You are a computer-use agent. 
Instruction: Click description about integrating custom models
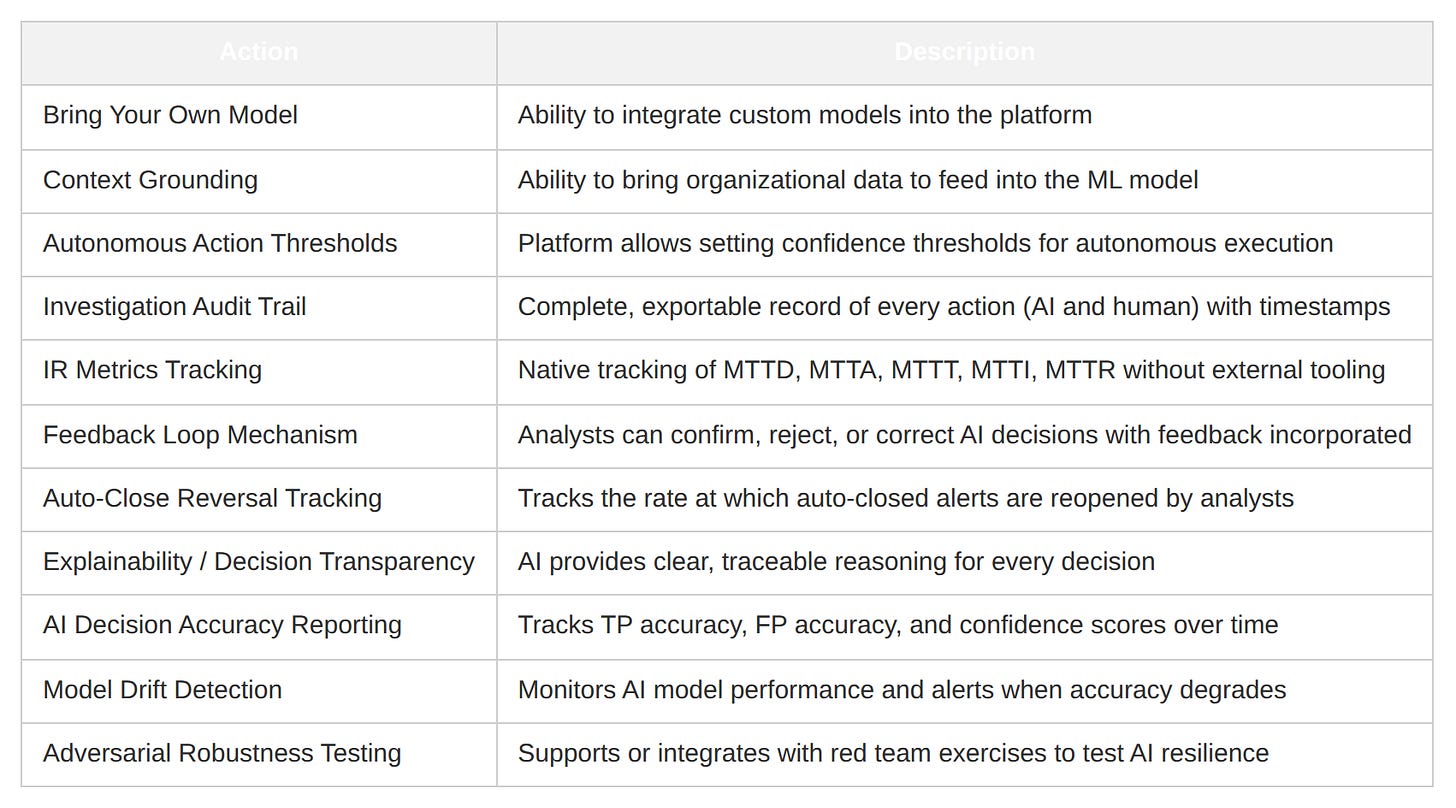[805, 115]
